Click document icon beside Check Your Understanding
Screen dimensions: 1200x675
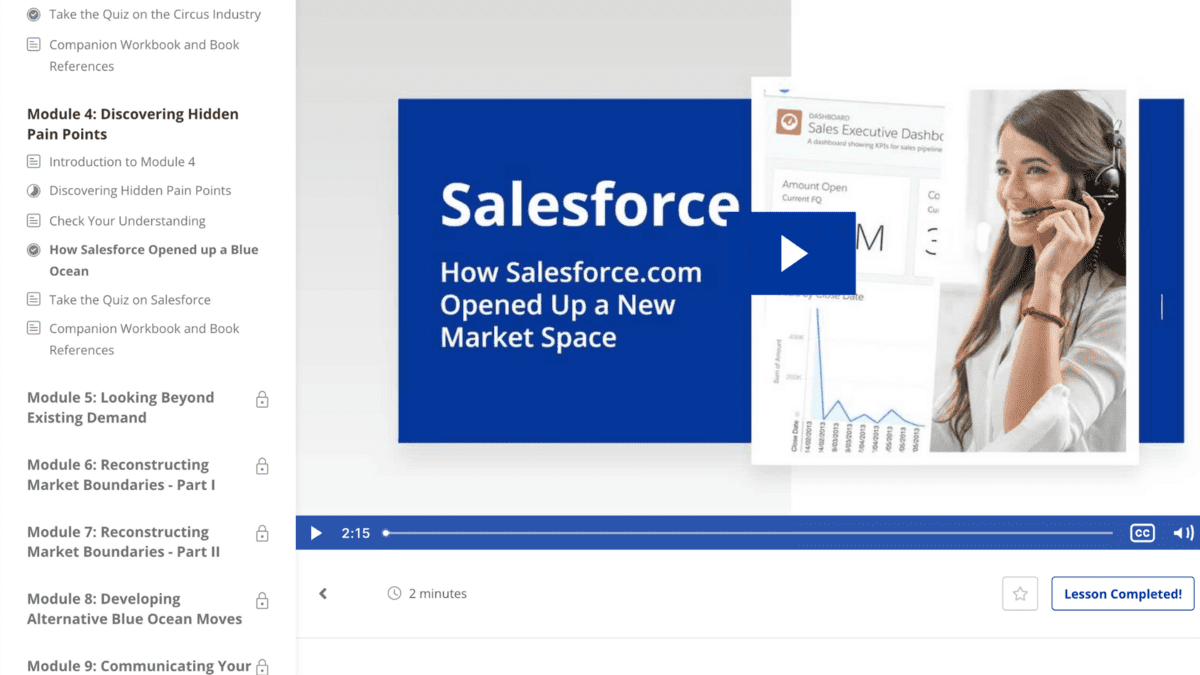click(x=34, y=221)
